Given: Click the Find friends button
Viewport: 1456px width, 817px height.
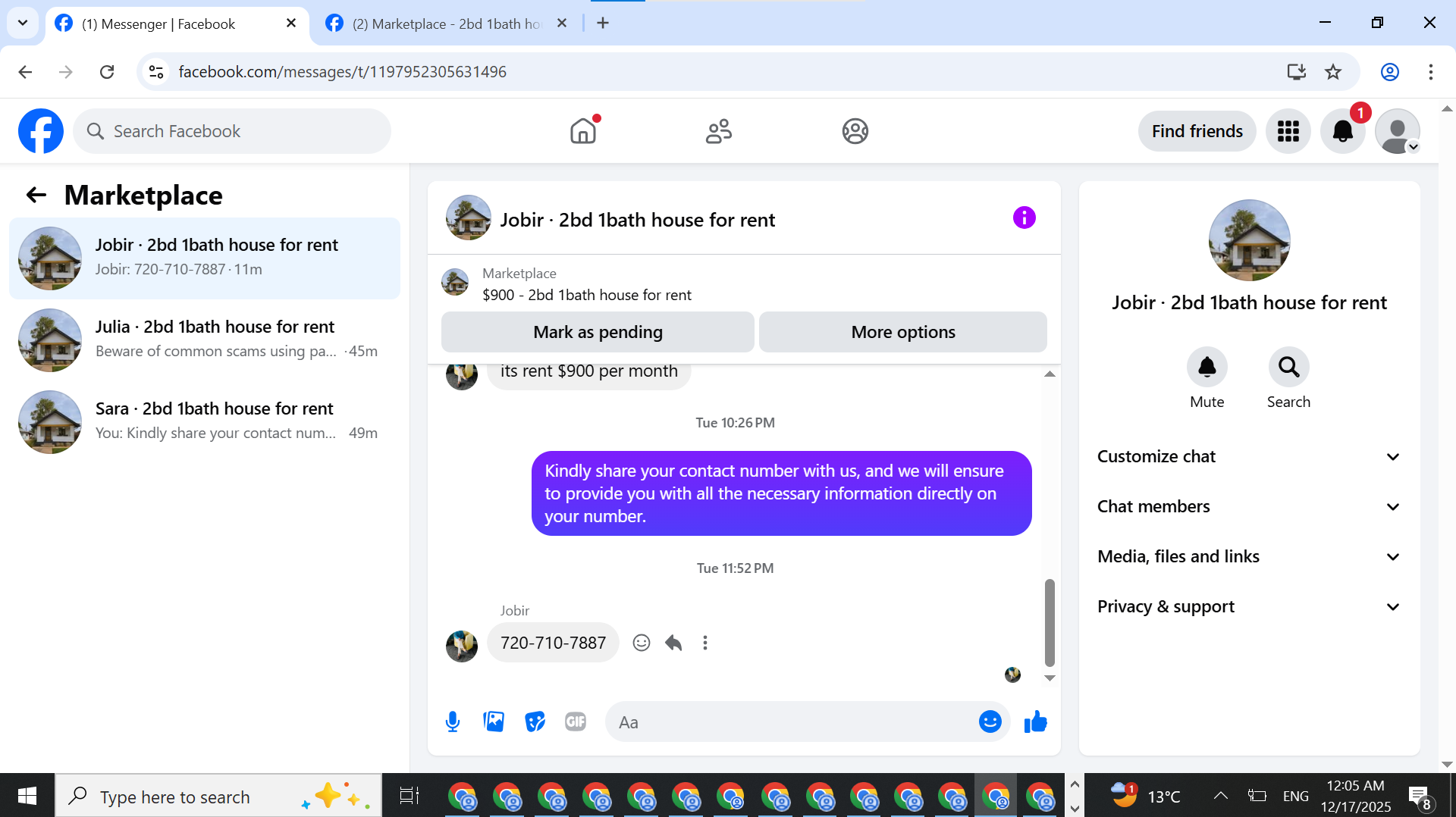Looking at the screenshot, I should point(1197,131).
